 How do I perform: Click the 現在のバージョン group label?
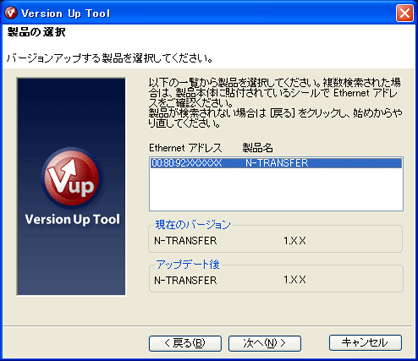click(193, 225)
